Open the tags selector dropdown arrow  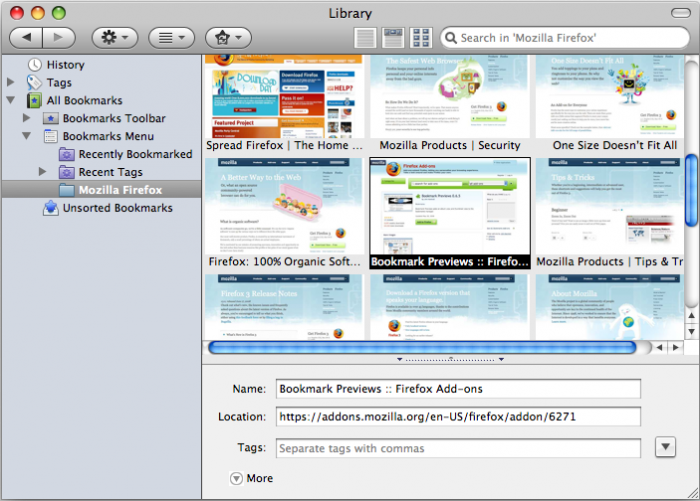[665, 447]
